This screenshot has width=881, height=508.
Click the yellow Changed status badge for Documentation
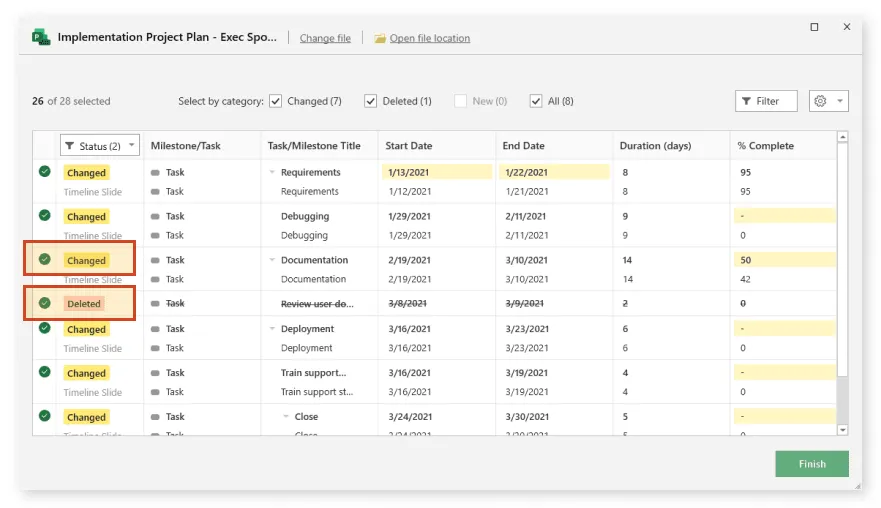pos(86,260)
